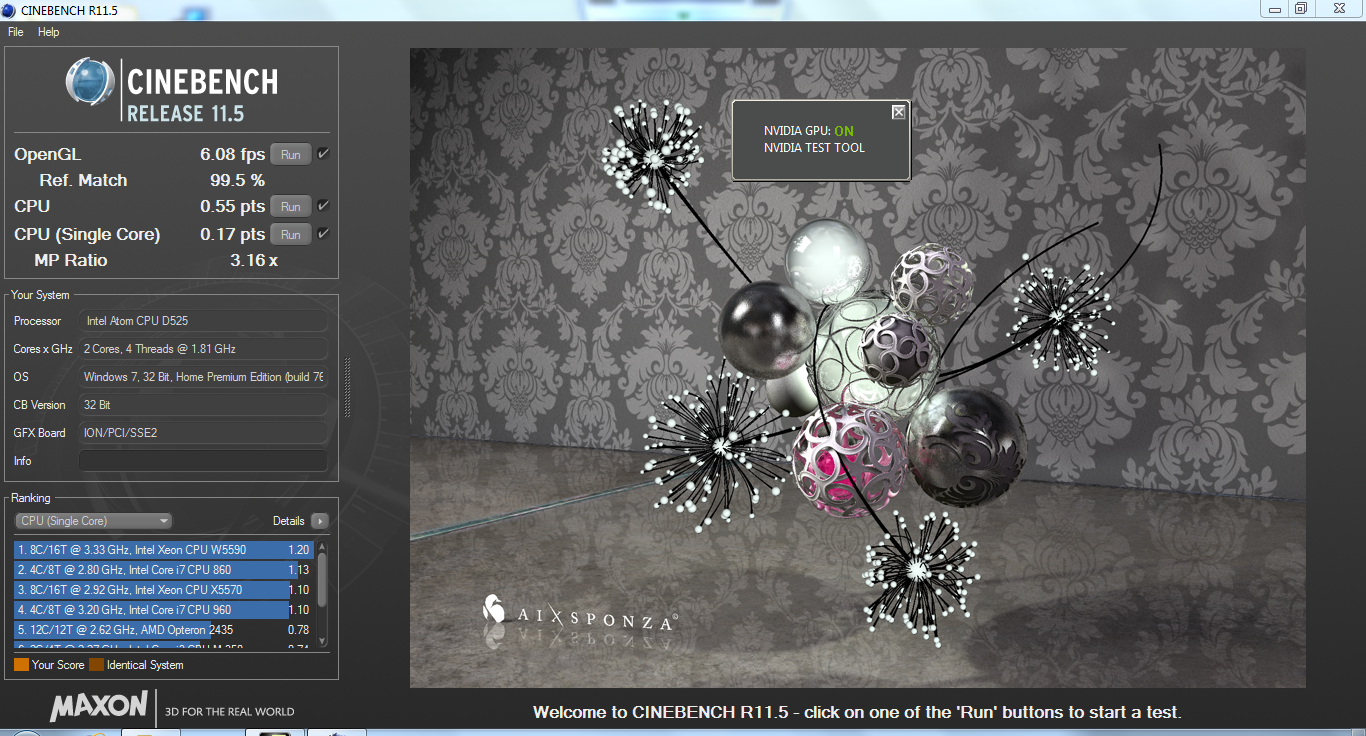Open the Help menu

coord(49,32)
